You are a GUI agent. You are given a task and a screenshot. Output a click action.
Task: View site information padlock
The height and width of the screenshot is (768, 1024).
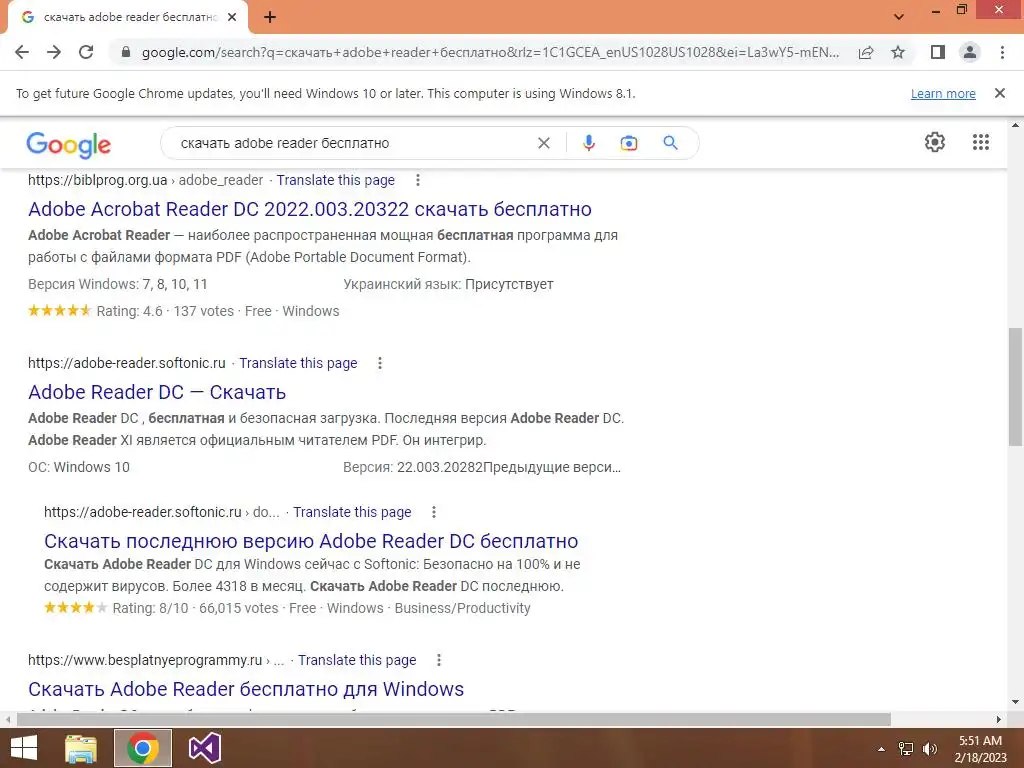(x=126, y=52)
